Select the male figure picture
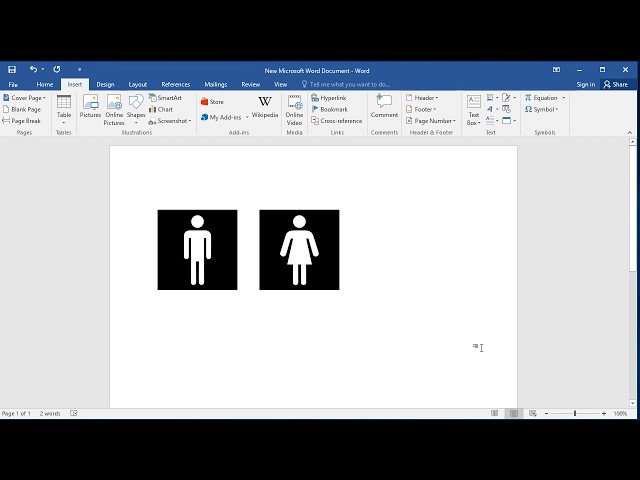 click(x=198, y=250)
